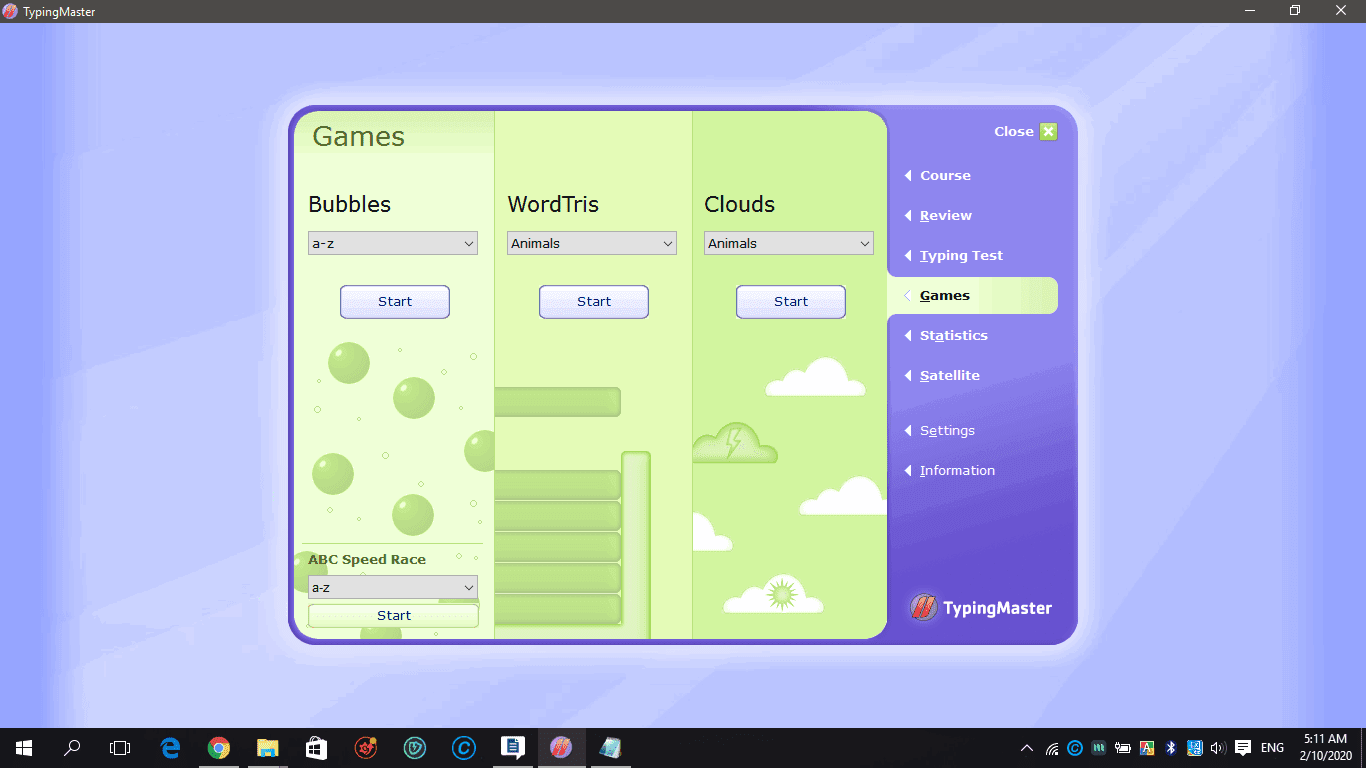This screenshot has height=768, width=1366.
Task: Open the Settings page
Action: [947, 430]
